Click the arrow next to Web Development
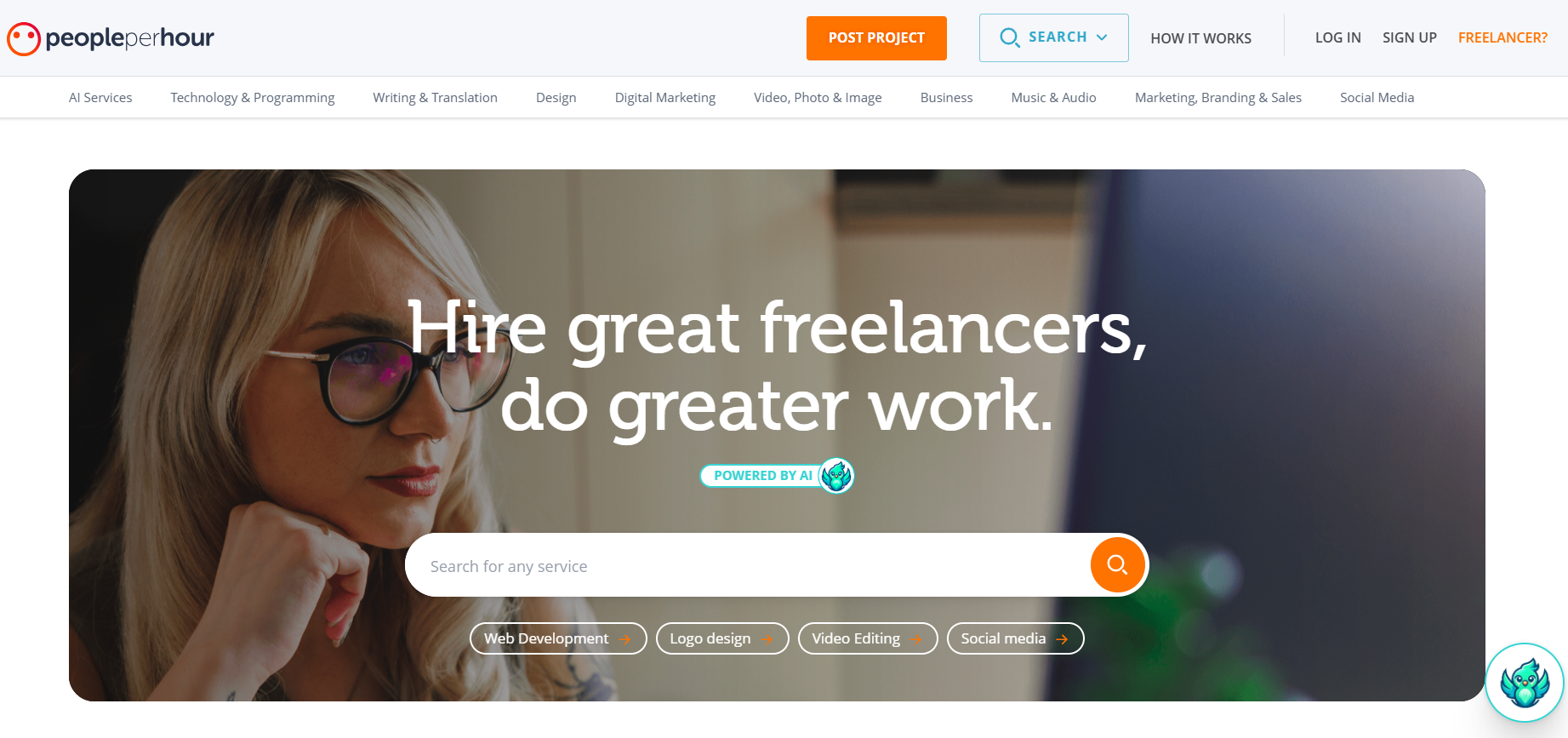This screenshot has width=1568, height=738. (x=625, y=639)
